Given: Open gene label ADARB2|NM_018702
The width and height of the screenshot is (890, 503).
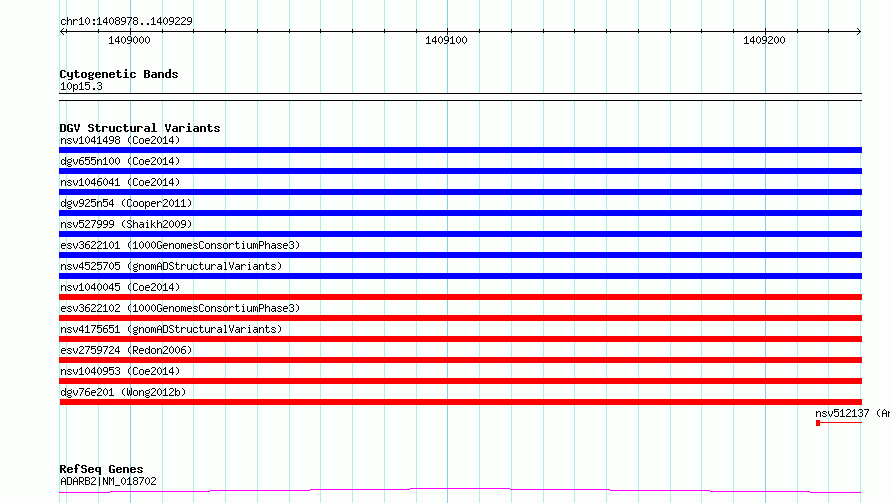Looking at the screenshot, I should pyautogui.click(x=108, y=481).
